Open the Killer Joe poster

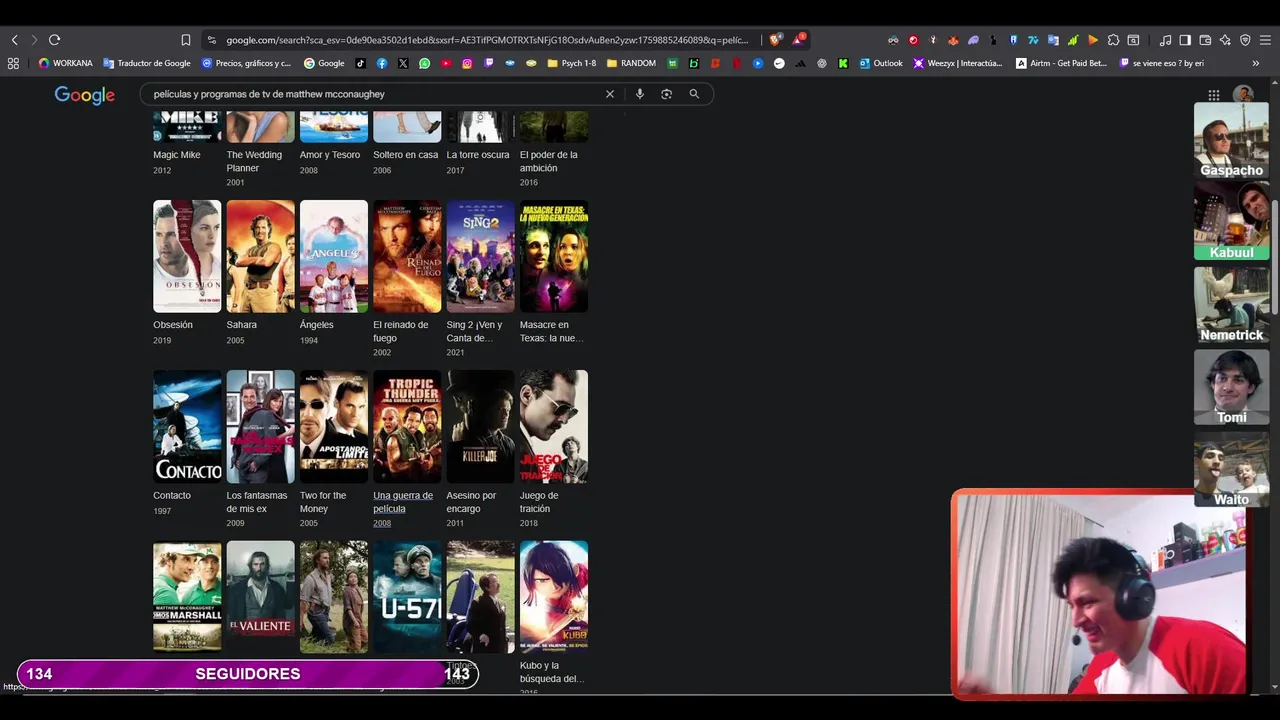[x=480, y=427]
